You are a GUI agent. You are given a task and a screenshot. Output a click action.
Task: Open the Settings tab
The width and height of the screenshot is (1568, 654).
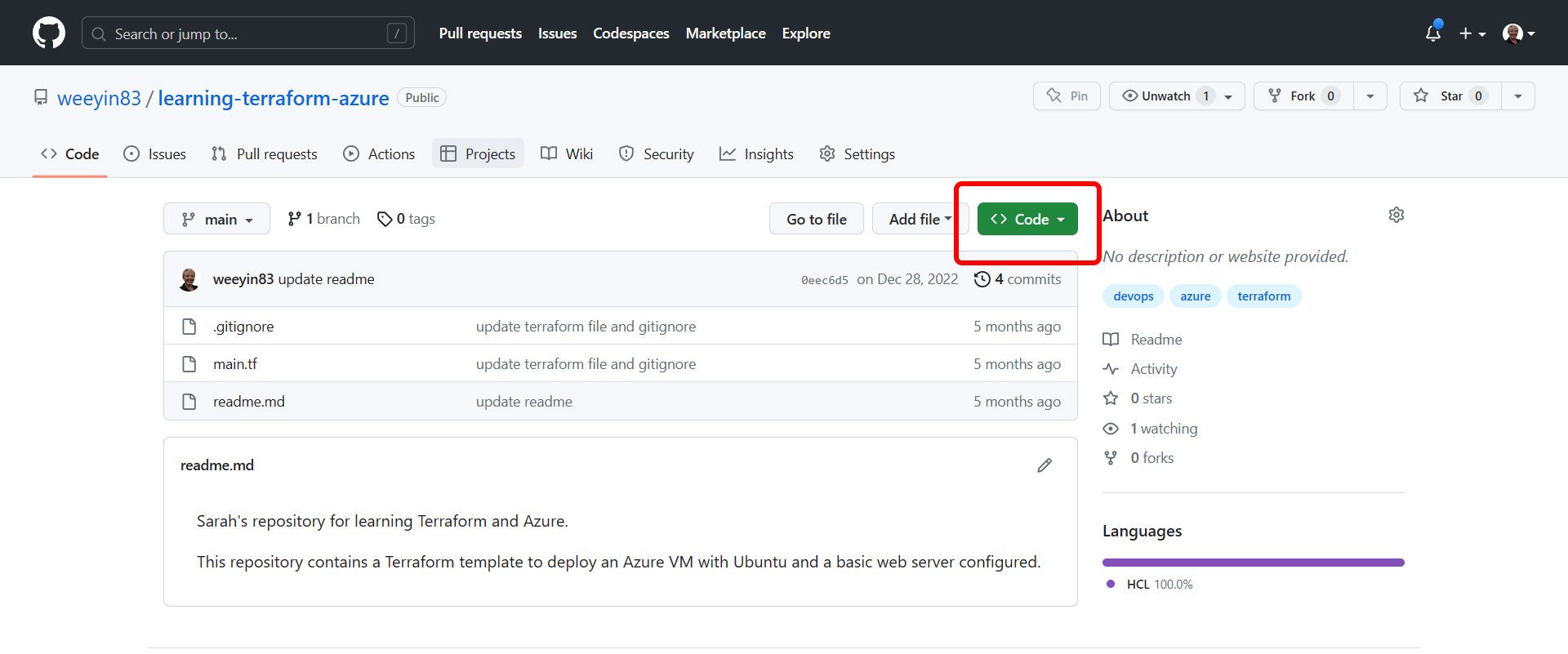[x=857, y=154]
